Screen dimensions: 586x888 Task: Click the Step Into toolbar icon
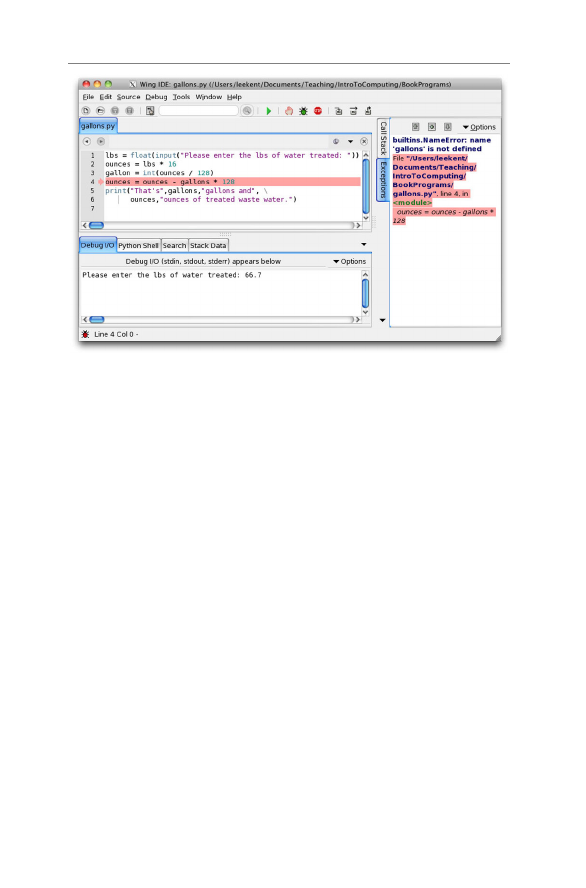click(x=339, y=111)
